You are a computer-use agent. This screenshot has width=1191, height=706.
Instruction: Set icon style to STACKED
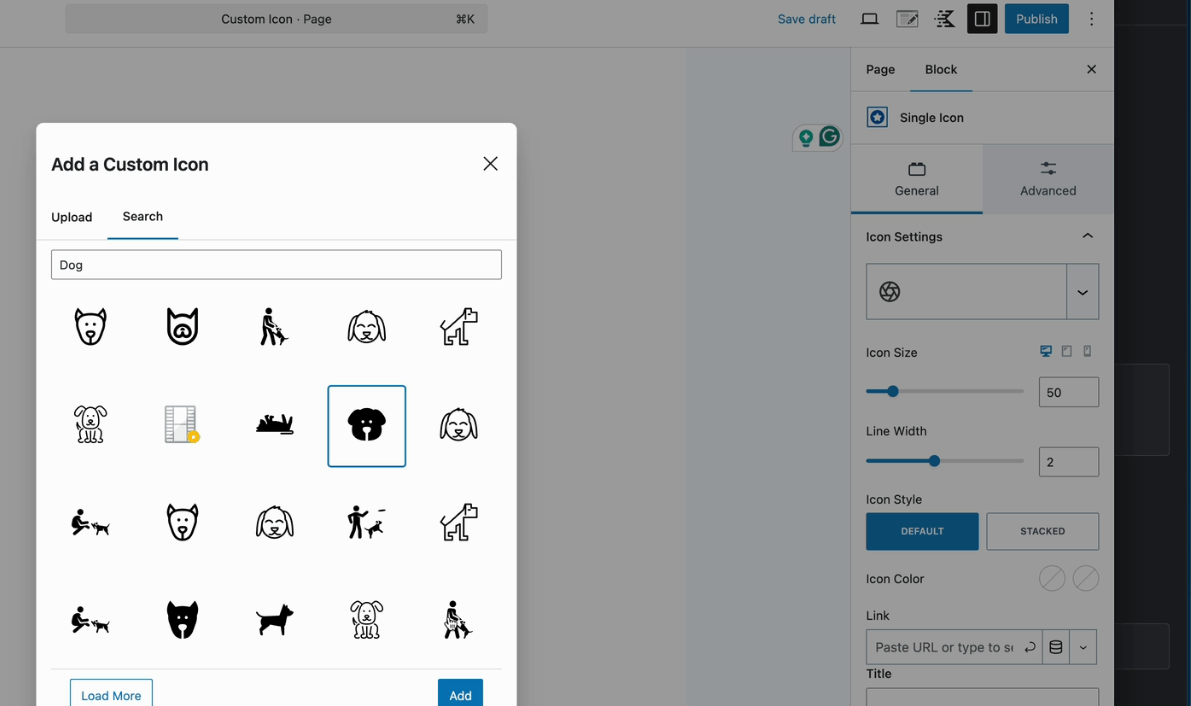coord(1042,531)
